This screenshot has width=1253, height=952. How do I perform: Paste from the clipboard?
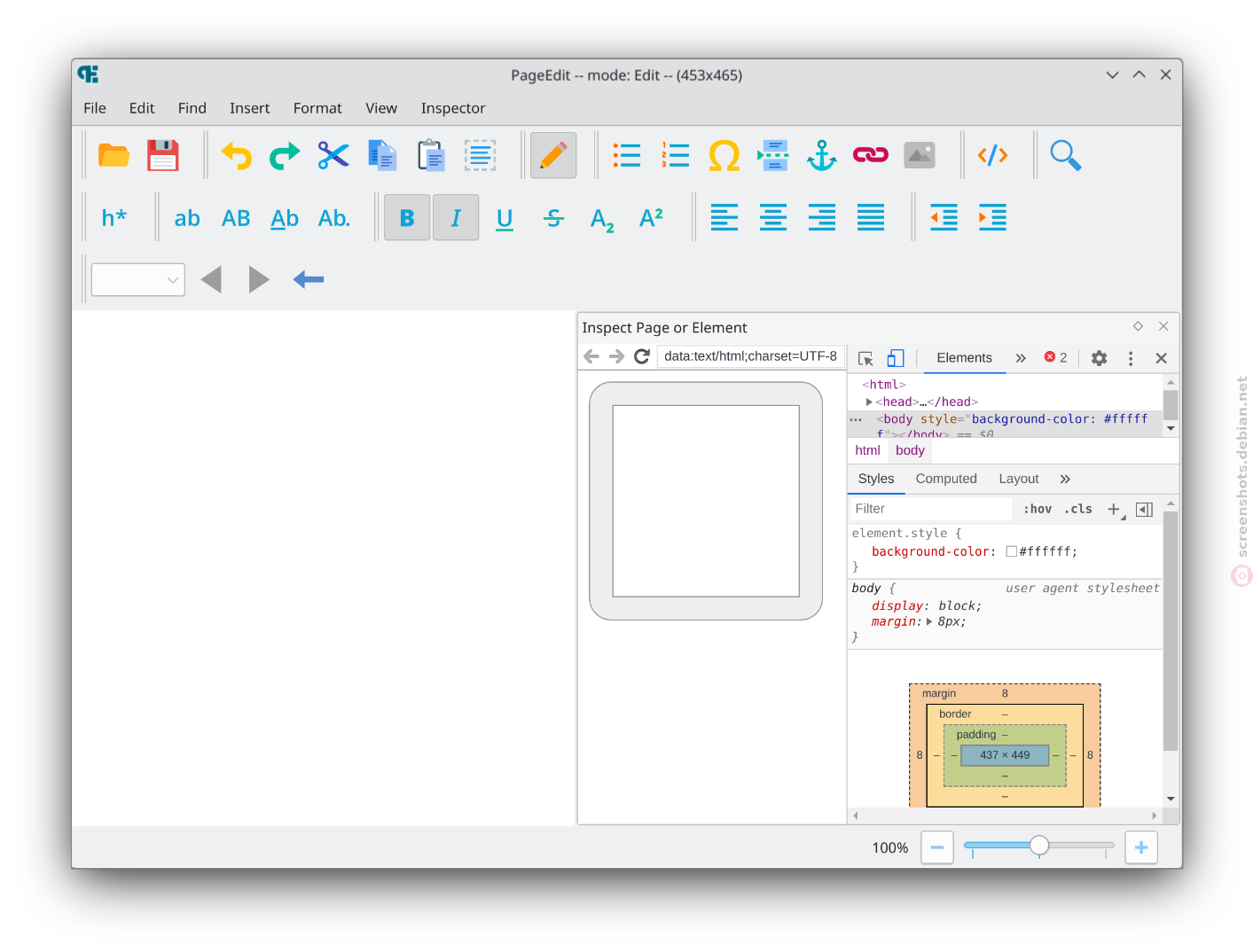click(431, 156)
